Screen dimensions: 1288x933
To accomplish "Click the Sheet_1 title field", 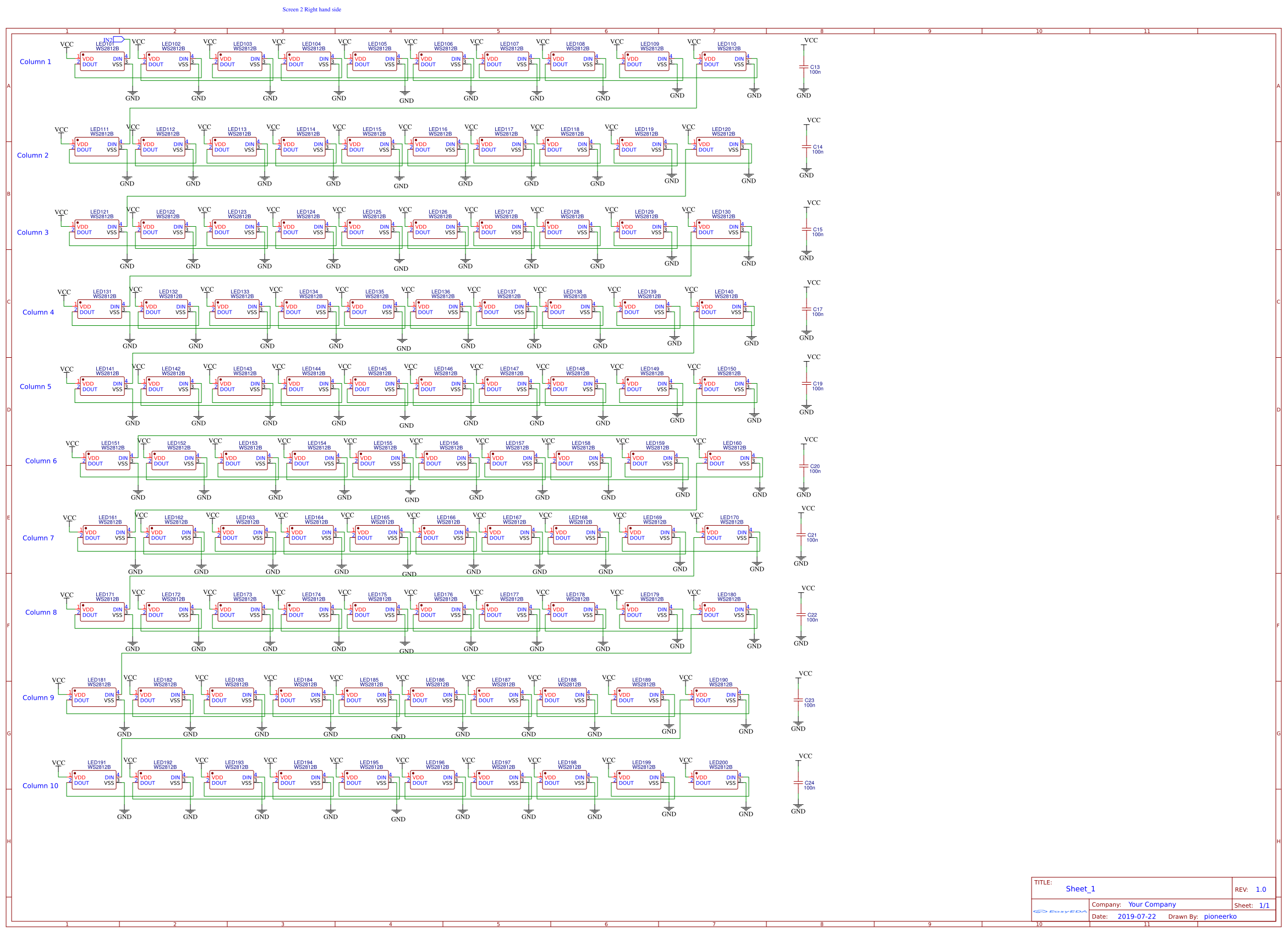I will pos(1080,888).
